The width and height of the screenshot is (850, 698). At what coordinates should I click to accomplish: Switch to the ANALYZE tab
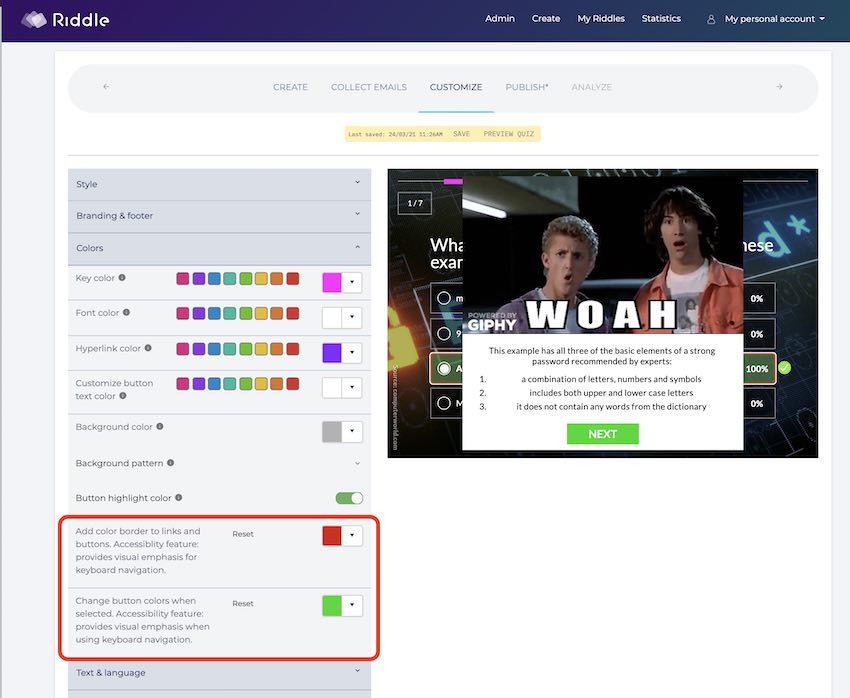591,87
